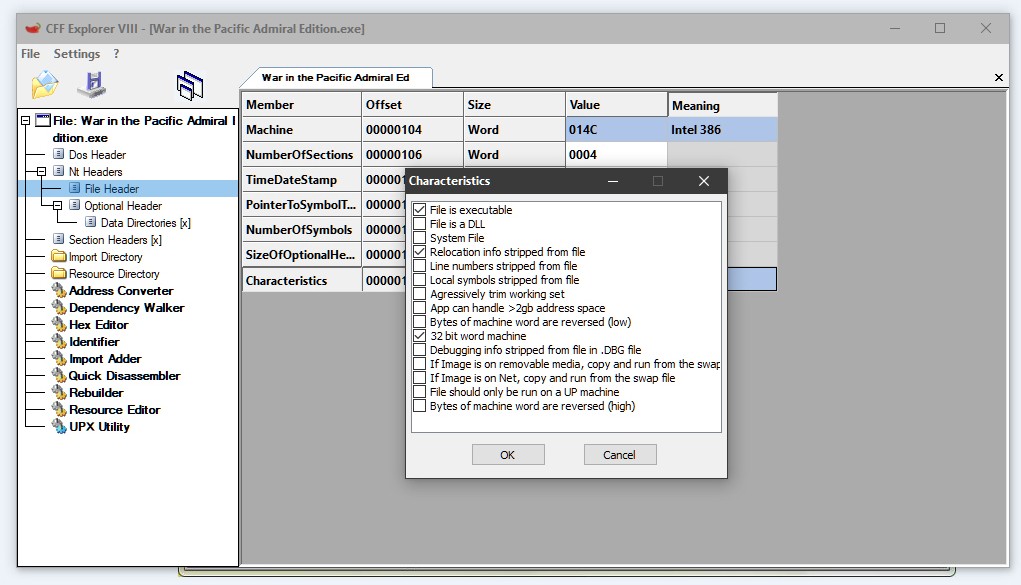Screen dimensions: 1021x585
Task: Click the UPX Utility tool icon
Action: pos(59,426)
